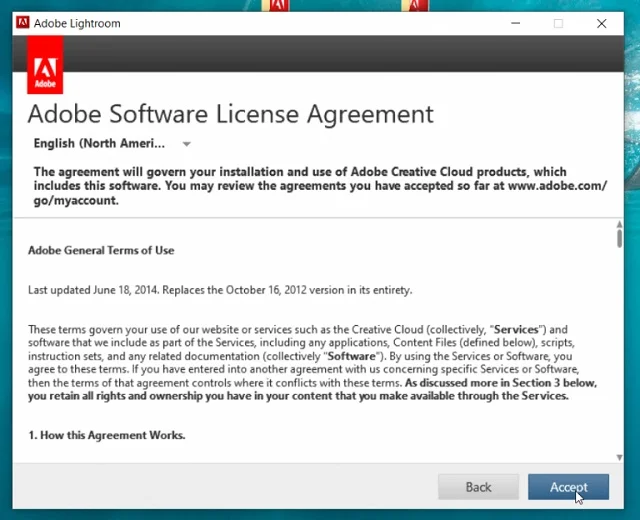This screenshot has width=640, height=520.
Task: Click the "Adobe General Terms of Use" heading
Action: (x=101, y=250)
